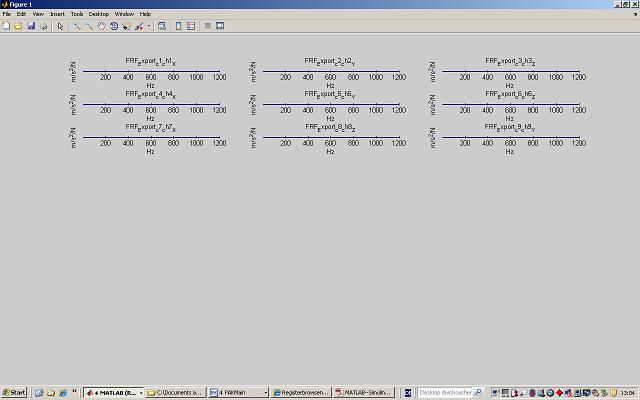Click the Print Figure icon
This screenshot has height=400, width=640.
43,25
